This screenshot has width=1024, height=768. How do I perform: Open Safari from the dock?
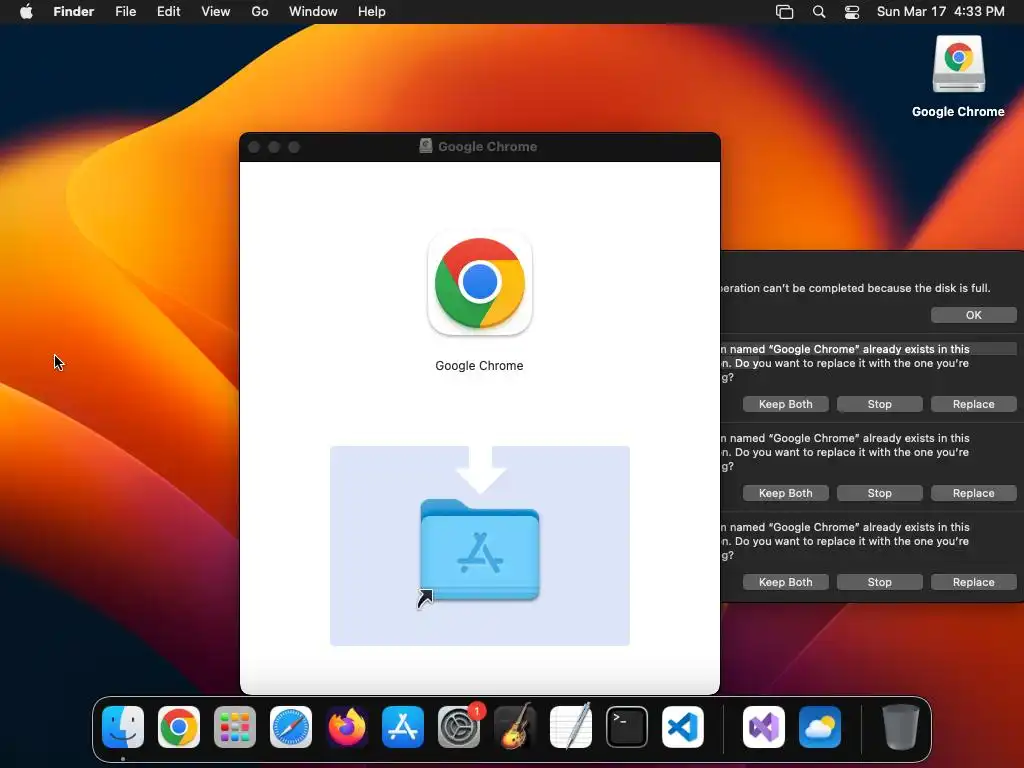[291, 727]
